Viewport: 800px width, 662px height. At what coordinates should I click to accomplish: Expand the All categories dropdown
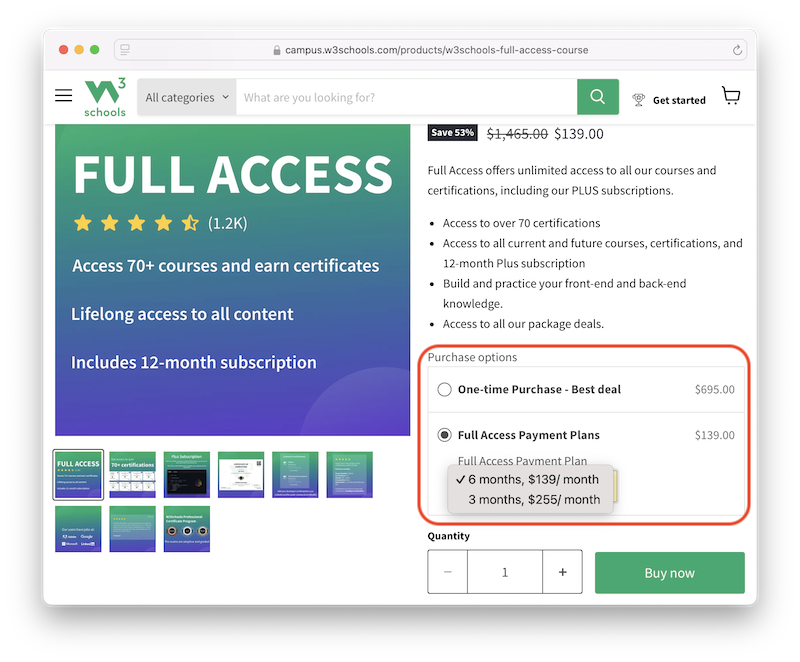click(187, 97)
